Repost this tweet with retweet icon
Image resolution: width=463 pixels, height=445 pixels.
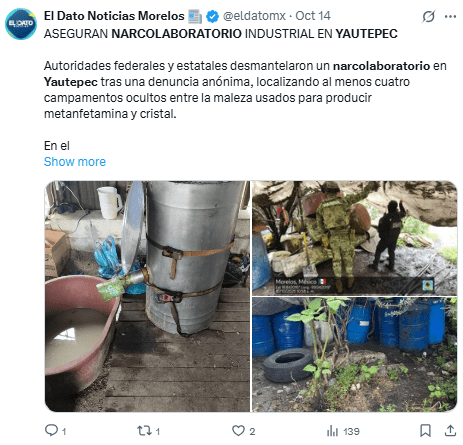(x=144, y=431)
